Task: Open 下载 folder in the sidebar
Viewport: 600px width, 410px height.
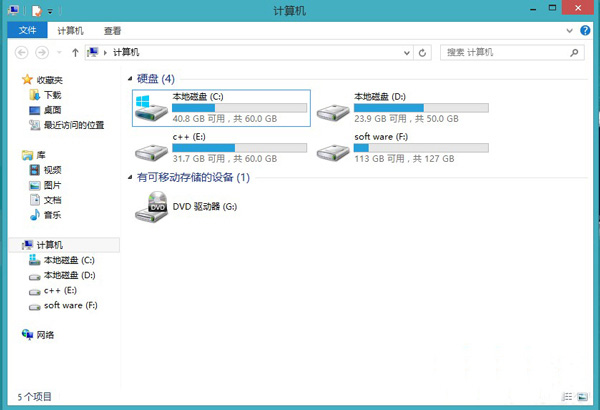Action: [x=52, y=95]
